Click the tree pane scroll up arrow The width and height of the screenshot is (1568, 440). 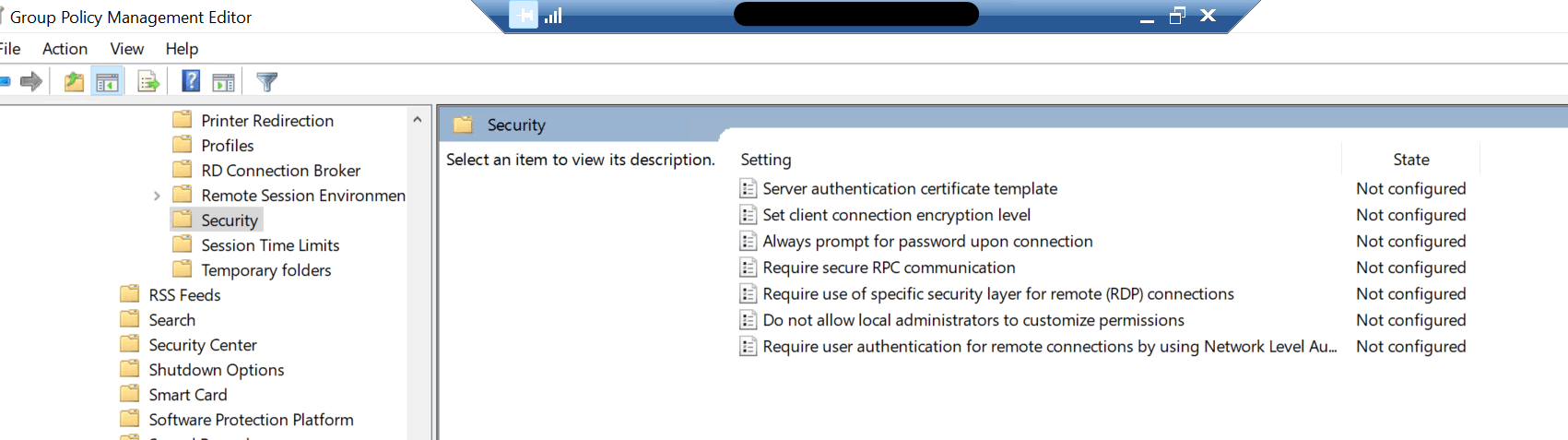(x=418, y=119)
